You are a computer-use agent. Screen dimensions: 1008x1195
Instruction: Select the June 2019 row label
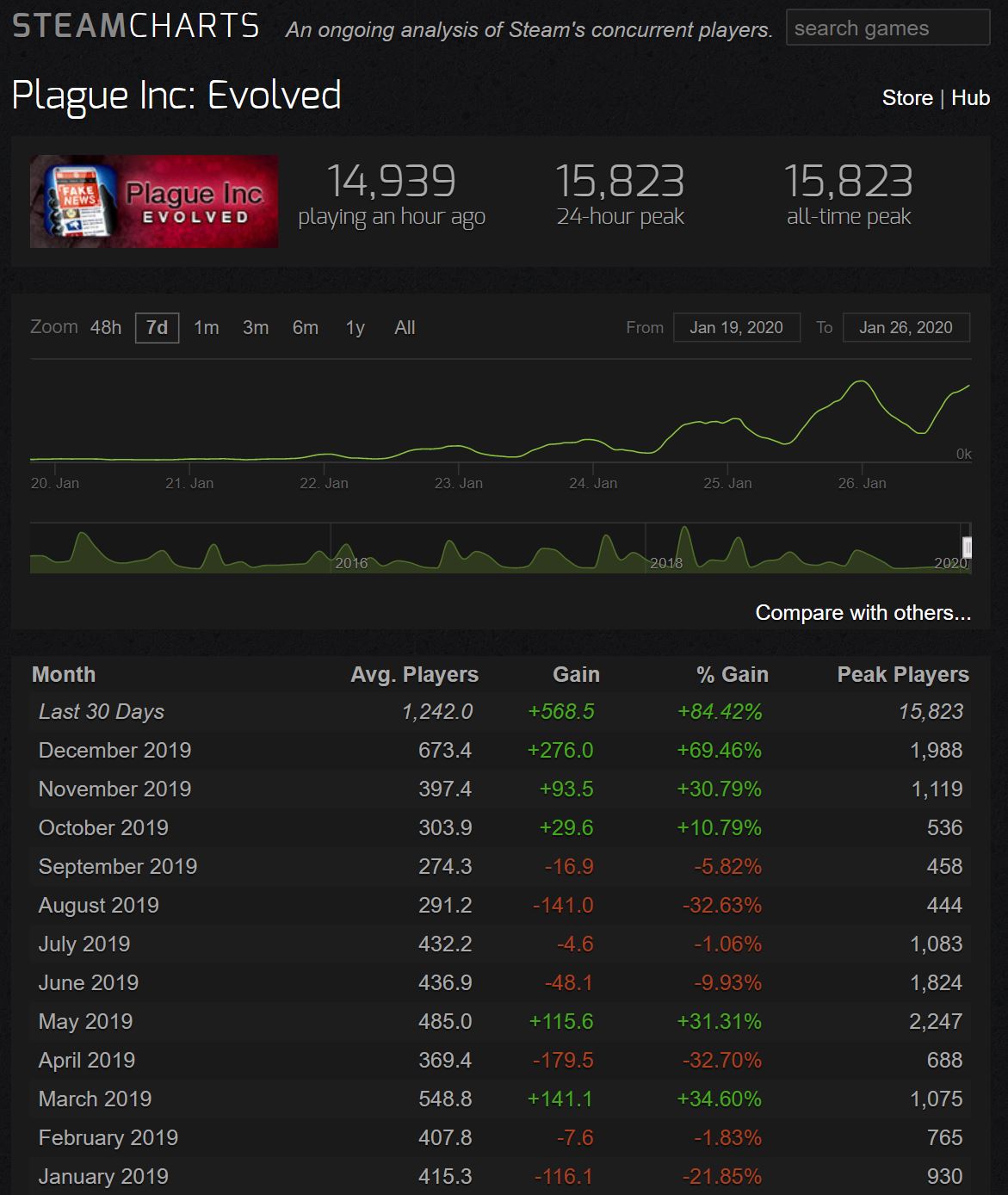(89, 983)
